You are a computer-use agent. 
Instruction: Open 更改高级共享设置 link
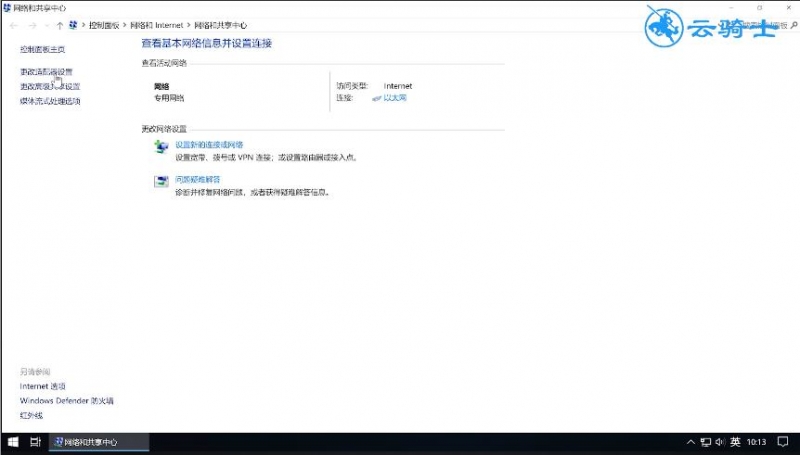pos(50,87)
